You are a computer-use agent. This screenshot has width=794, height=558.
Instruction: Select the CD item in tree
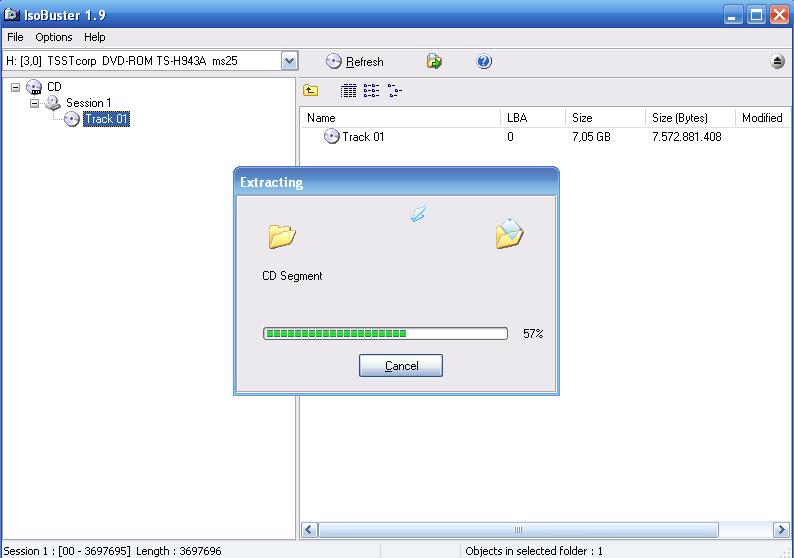point(54,87)
